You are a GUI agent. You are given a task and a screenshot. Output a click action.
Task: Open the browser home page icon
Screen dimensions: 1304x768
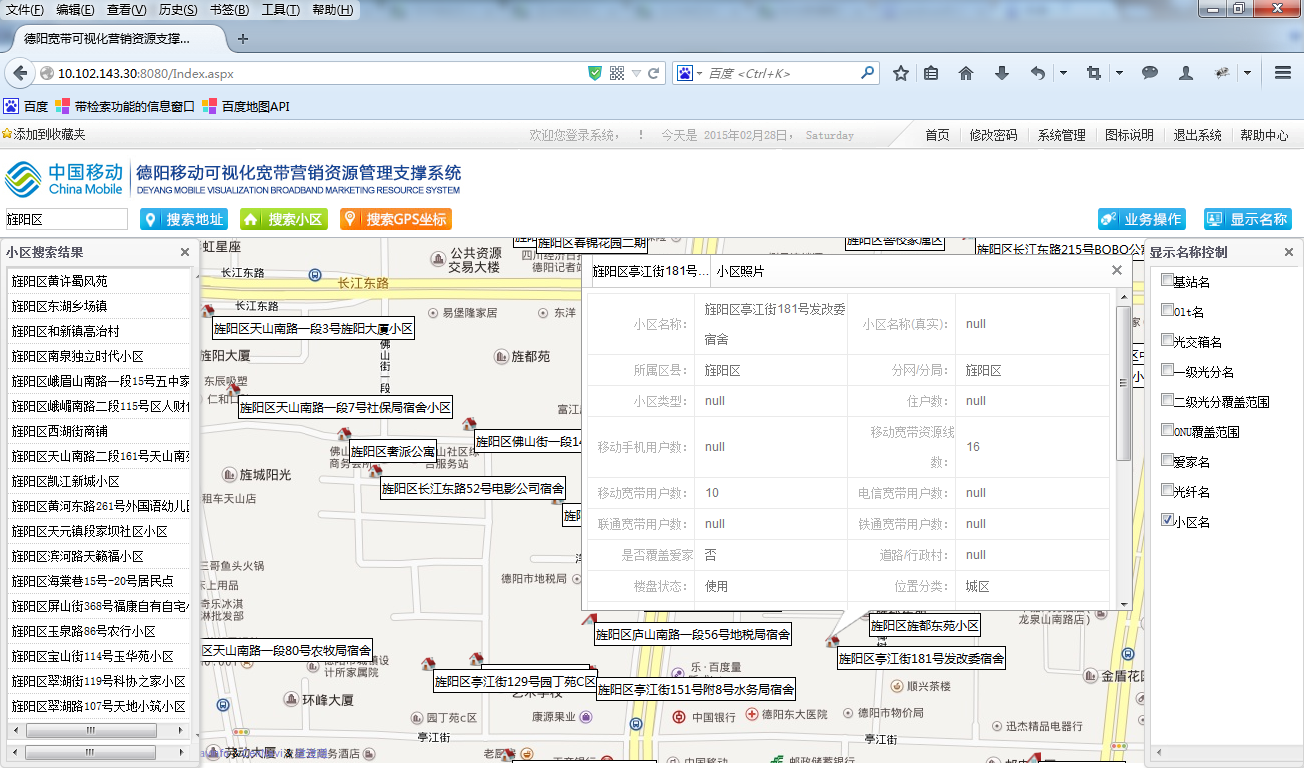[966, 73]
